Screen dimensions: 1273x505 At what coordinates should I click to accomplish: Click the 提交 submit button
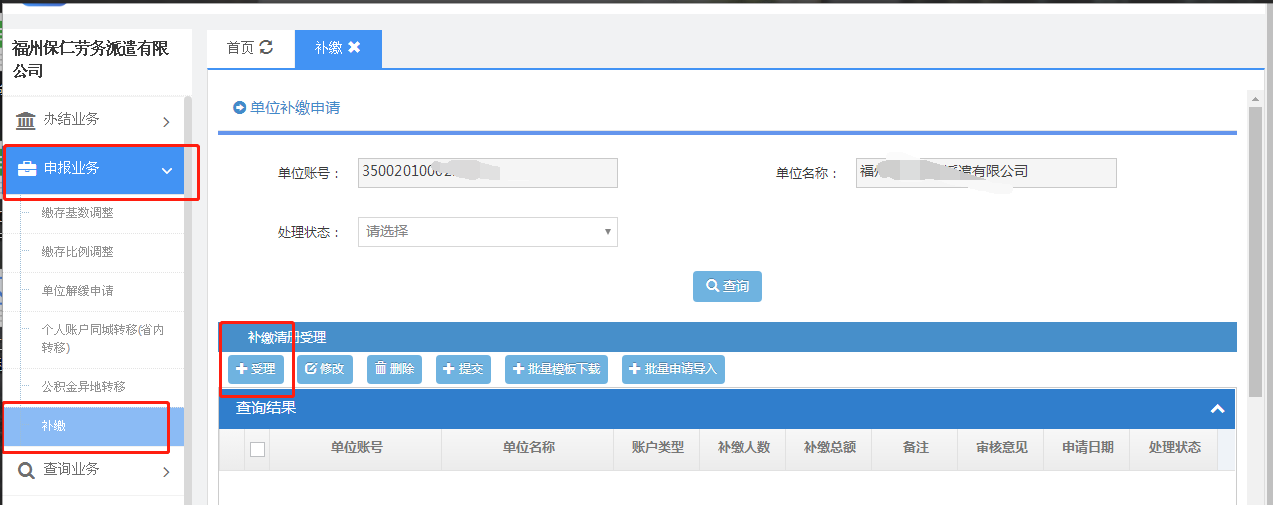pyautogui.click(x=463, y=369)
